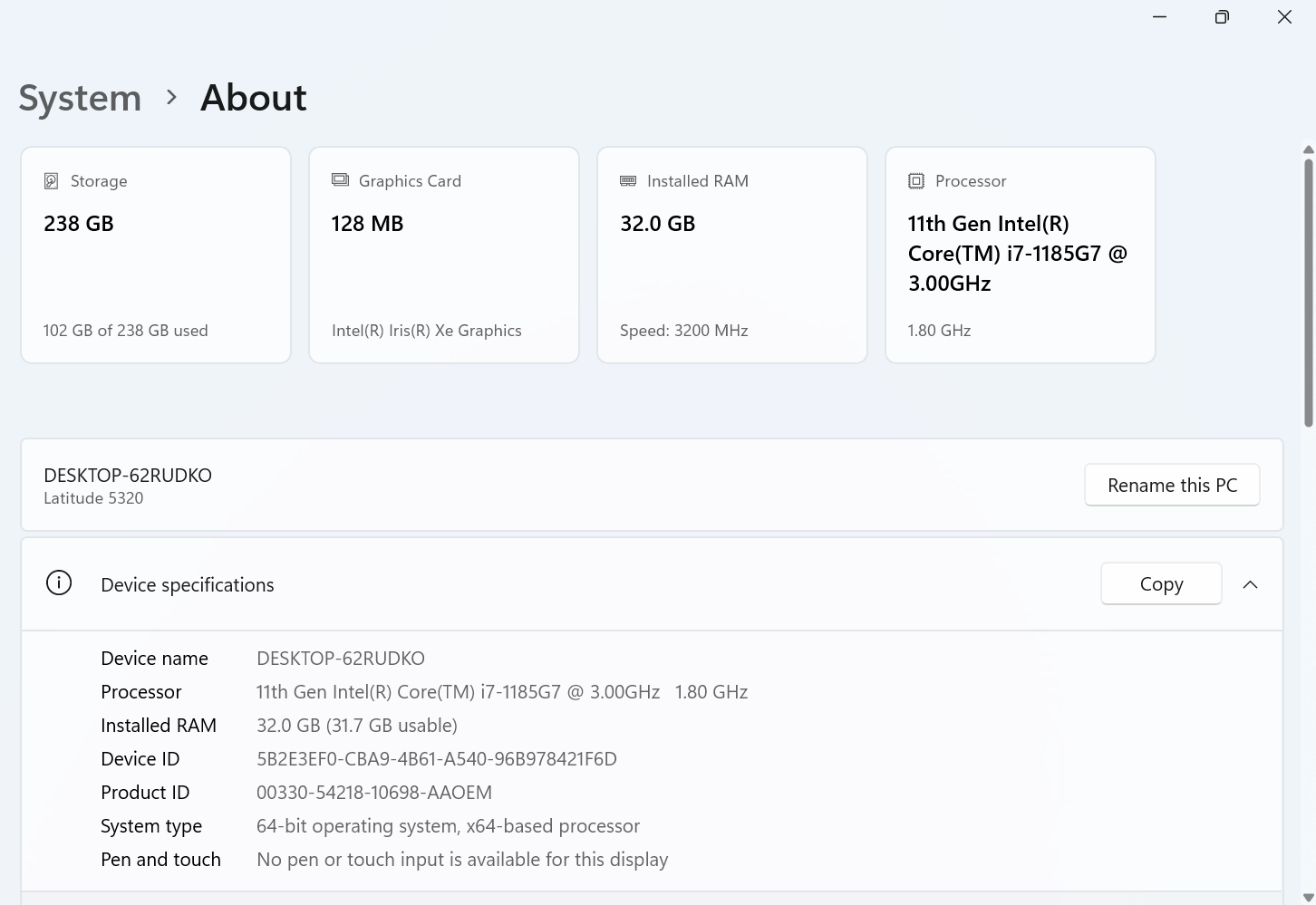Click the vertical scrollbar thumb
This screenshot has height=905, width=1316.
1308,290
